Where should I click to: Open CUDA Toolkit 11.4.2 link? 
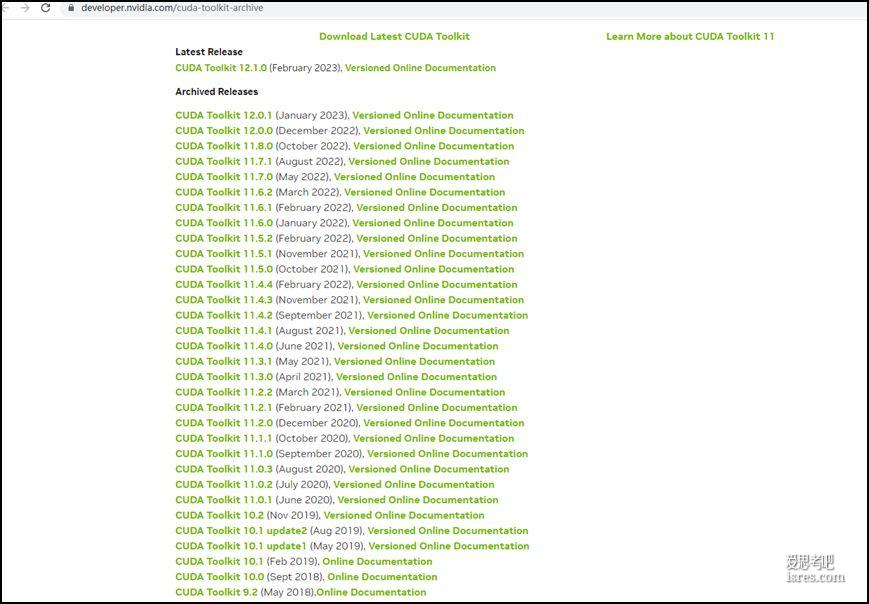224,315
